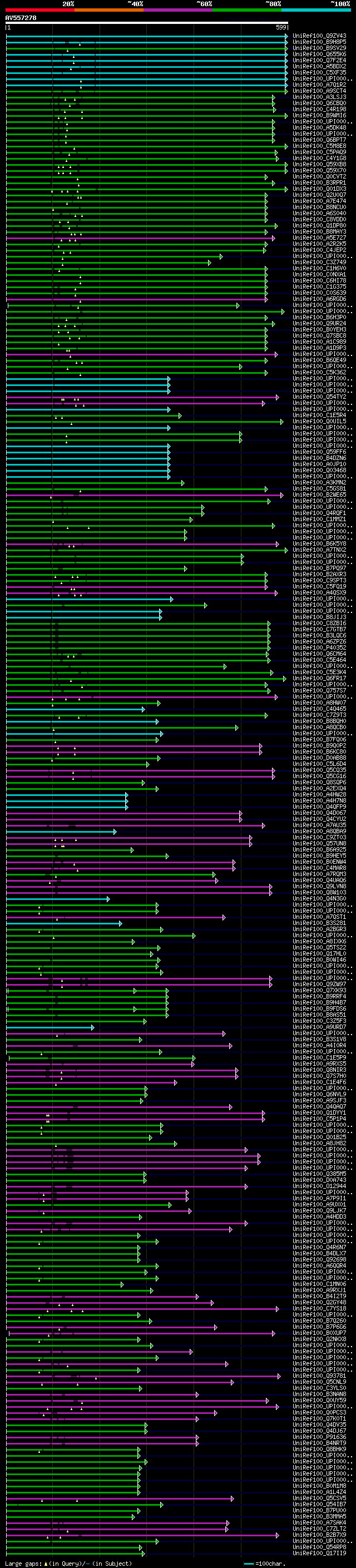Select hit label UniRef100_C4R198
The height and width of the screenshot is (1568, 356).
319,109
